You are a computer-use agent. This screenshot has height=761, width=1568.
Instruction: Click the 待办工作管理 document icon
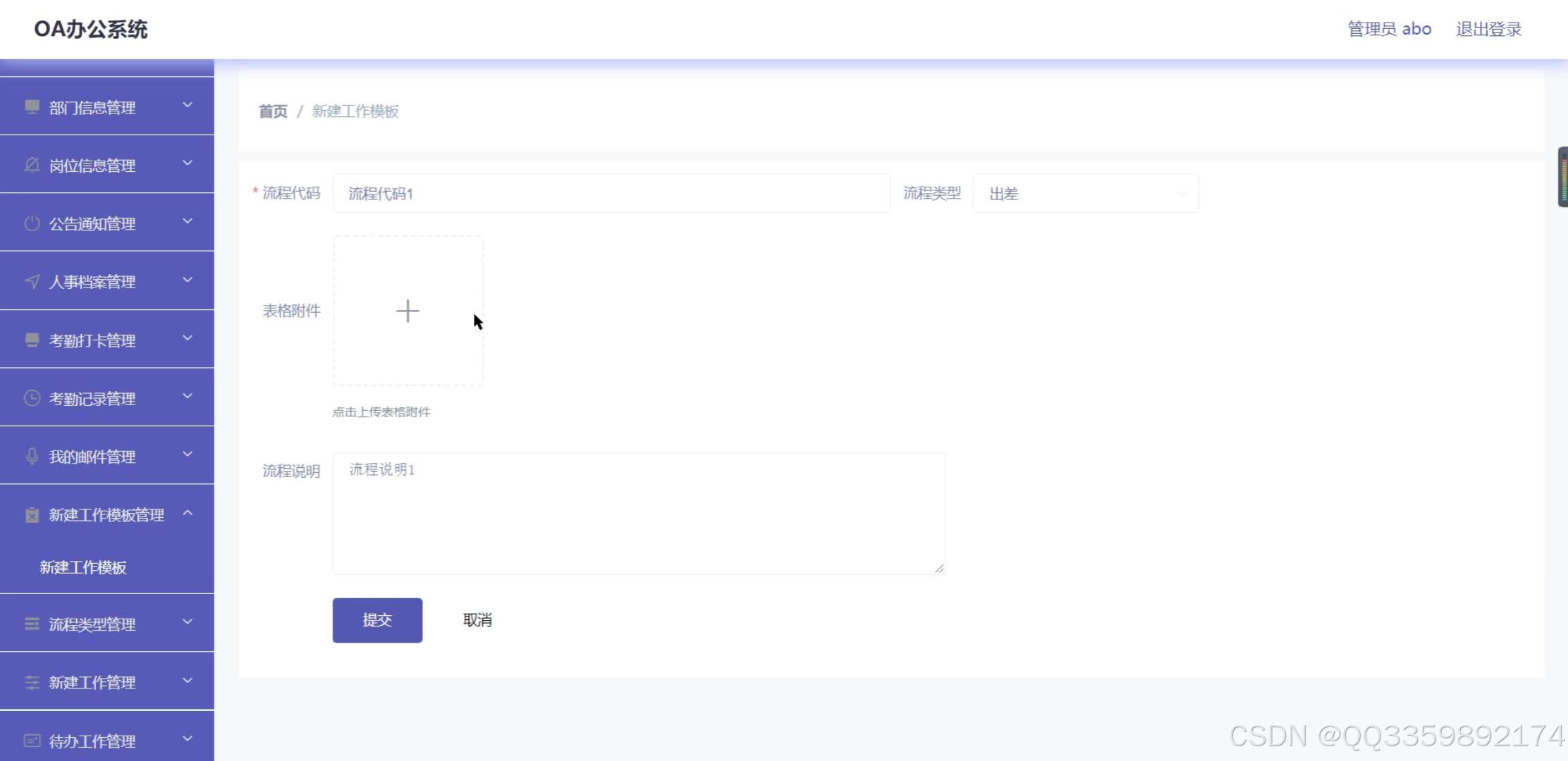point(31,740)
